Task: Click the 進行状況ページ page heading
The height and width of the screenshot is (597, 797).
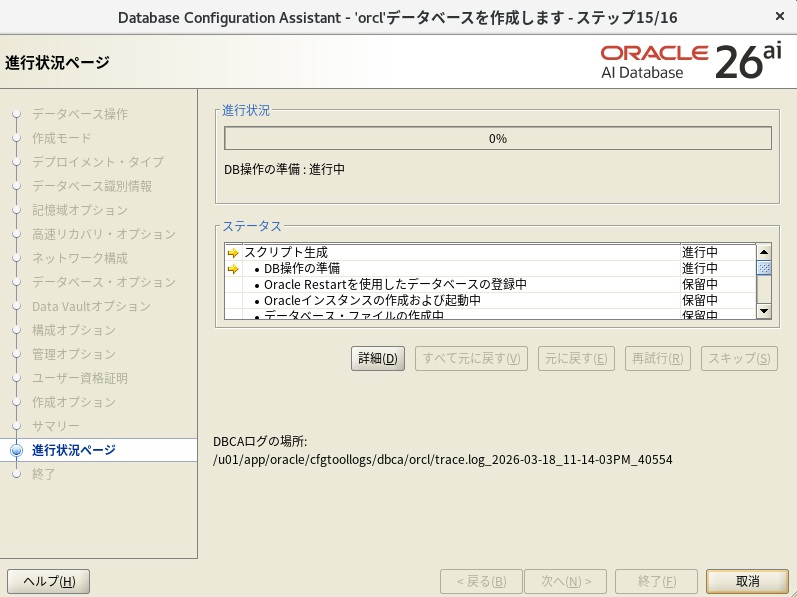Action: click(x=57, y=62)
